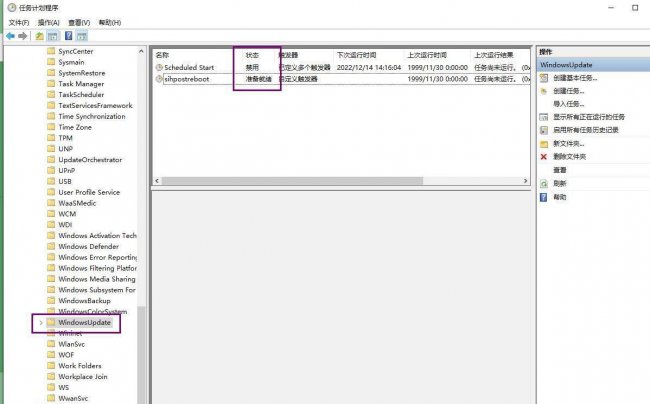Viewport: 650px width, 404px height.
Task: Click the 帮助 question mark icon in actions pane
Action: [543, 197]
